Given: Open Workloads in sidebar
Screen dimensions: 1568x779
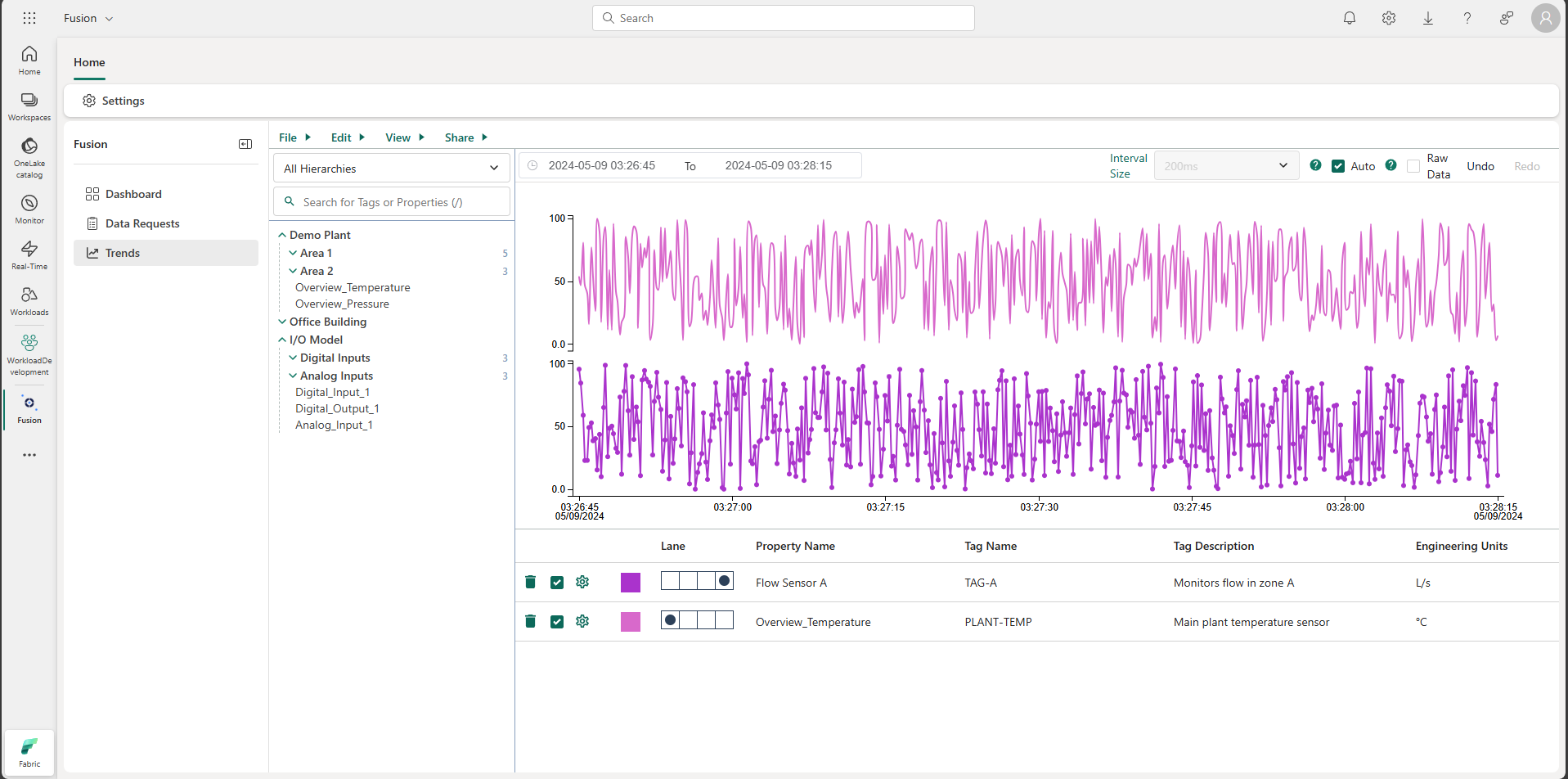Looking at the screenshot, I should pos(29,301).
